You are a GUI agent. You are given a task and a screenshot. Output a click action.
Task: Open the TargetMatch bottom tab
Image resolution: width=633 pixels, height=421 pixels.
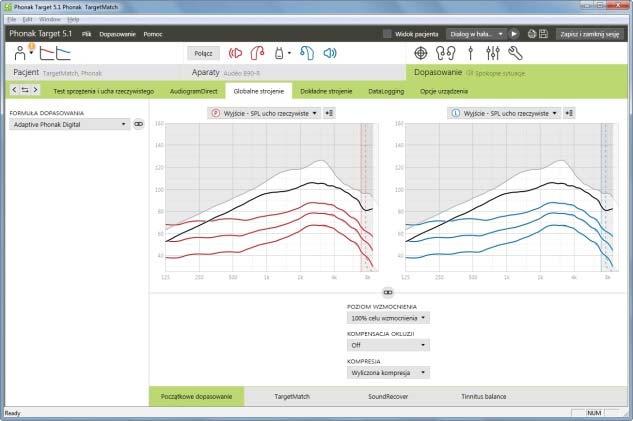pos(292,396)
